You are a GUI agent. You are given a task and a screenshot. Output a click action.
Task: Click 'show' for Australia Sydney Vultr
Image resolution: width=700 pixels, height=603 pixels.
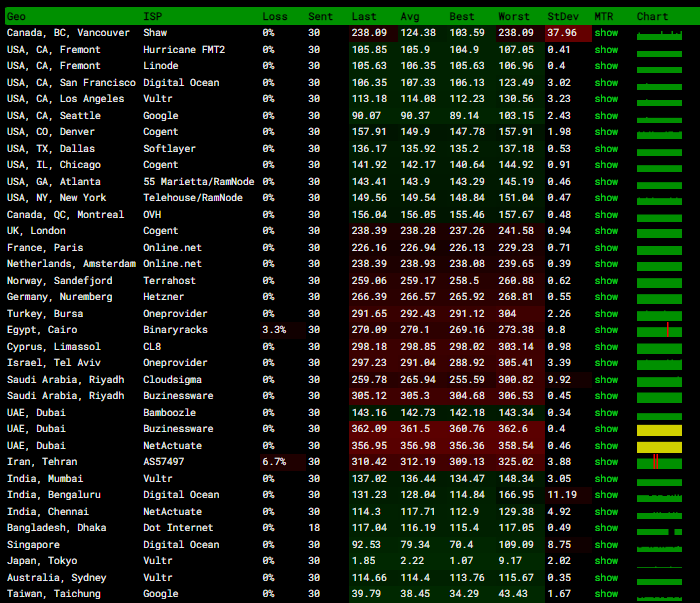point(606,578)
